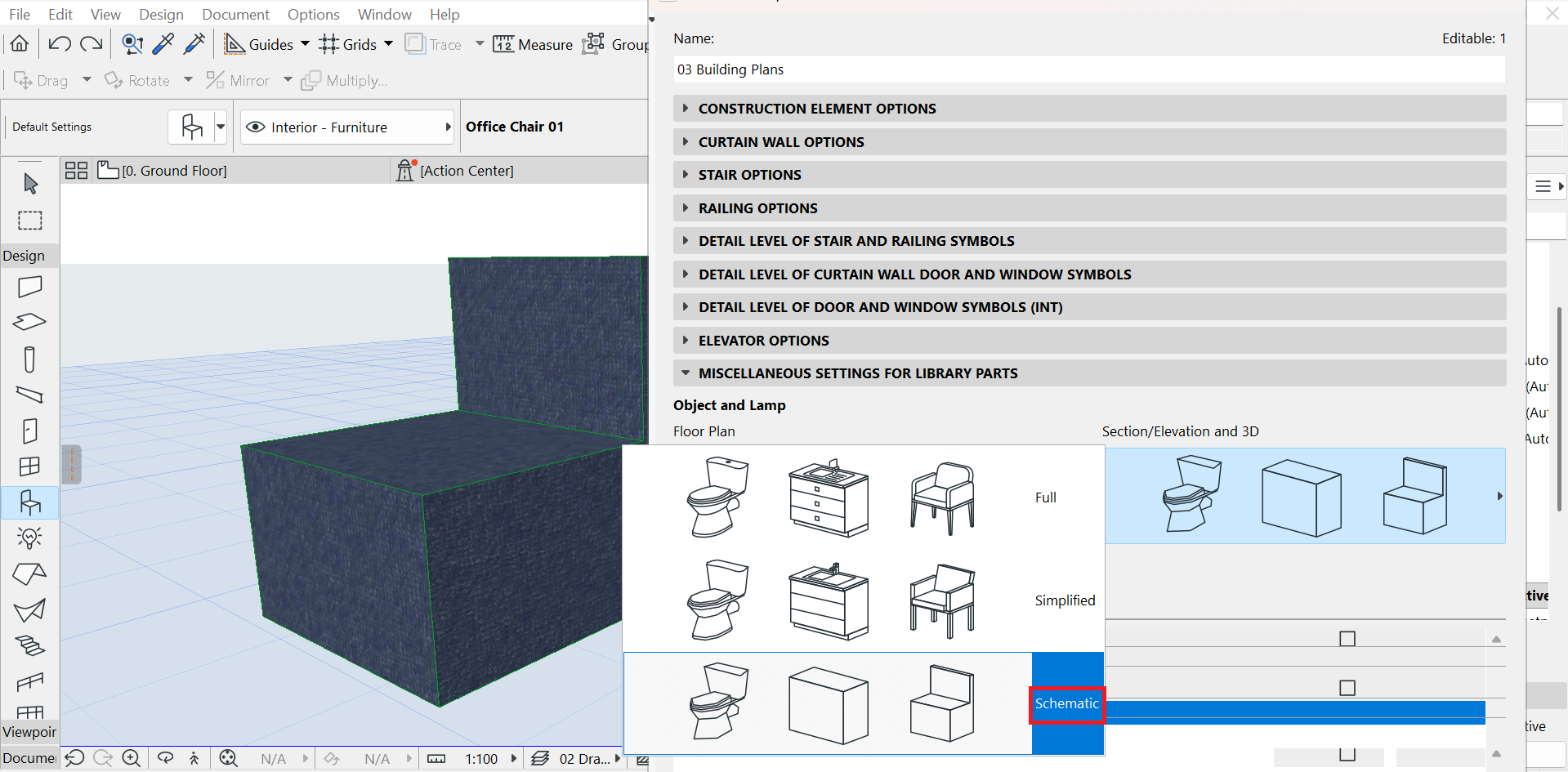Expand Curtain Wall Options section
This screenshot has width=1568, height=772.
click(1089, 142)
